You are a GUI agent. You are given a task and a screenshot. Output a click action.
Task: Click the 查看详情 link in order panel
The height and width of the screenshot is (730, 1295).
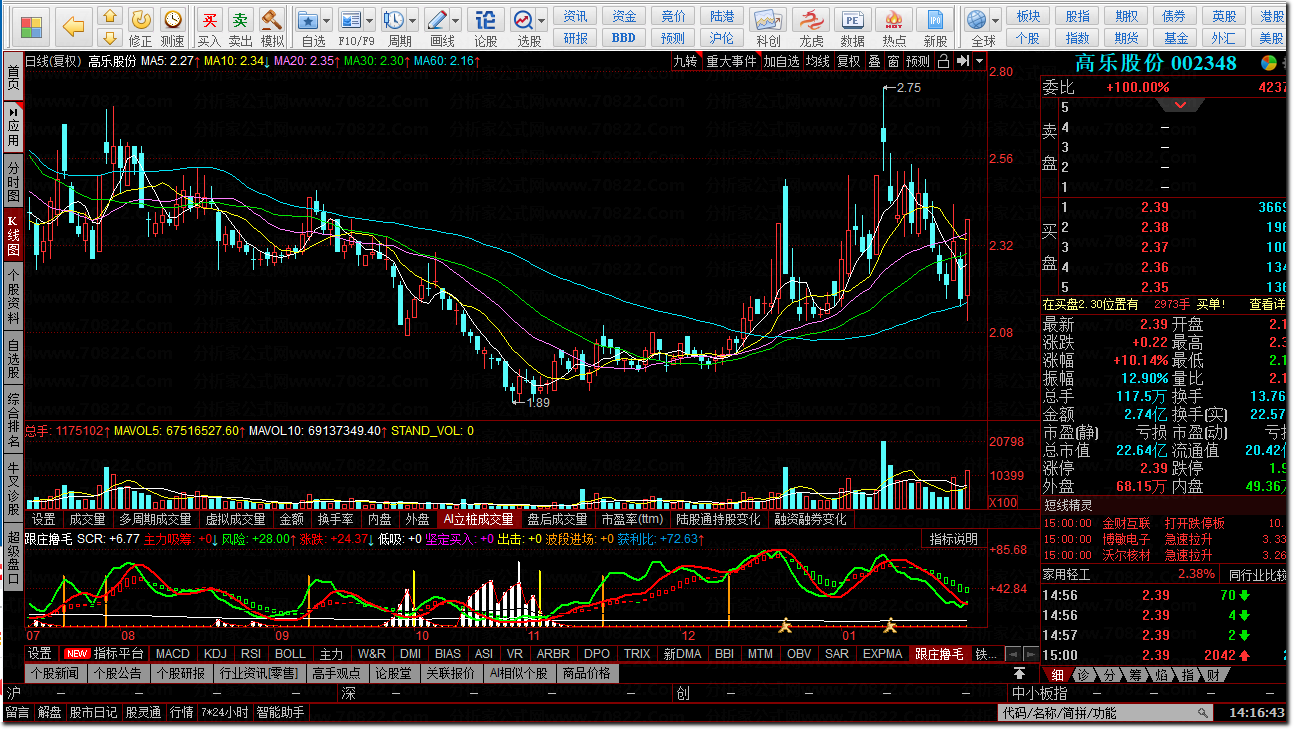click(1267, 304)
